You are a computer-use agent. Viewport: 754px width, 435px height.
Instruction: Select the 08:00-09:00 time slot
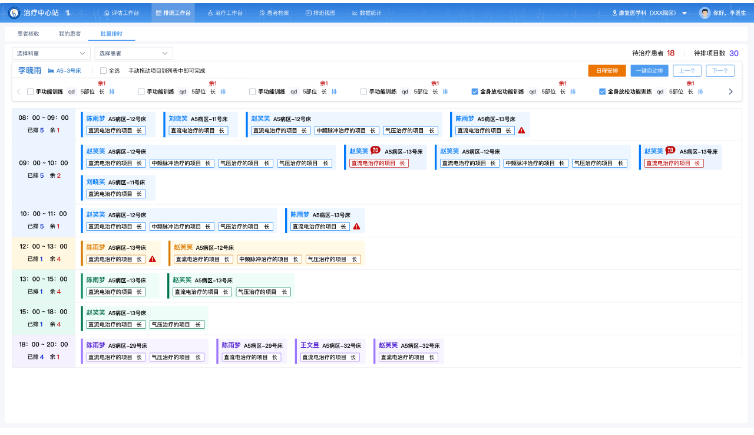[44, 124]
